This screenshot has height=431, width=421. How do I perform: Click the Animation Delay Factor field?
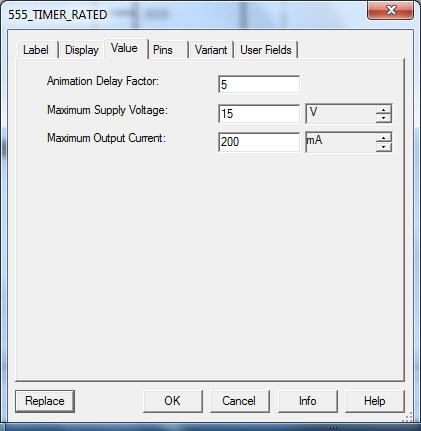point(259,85)
